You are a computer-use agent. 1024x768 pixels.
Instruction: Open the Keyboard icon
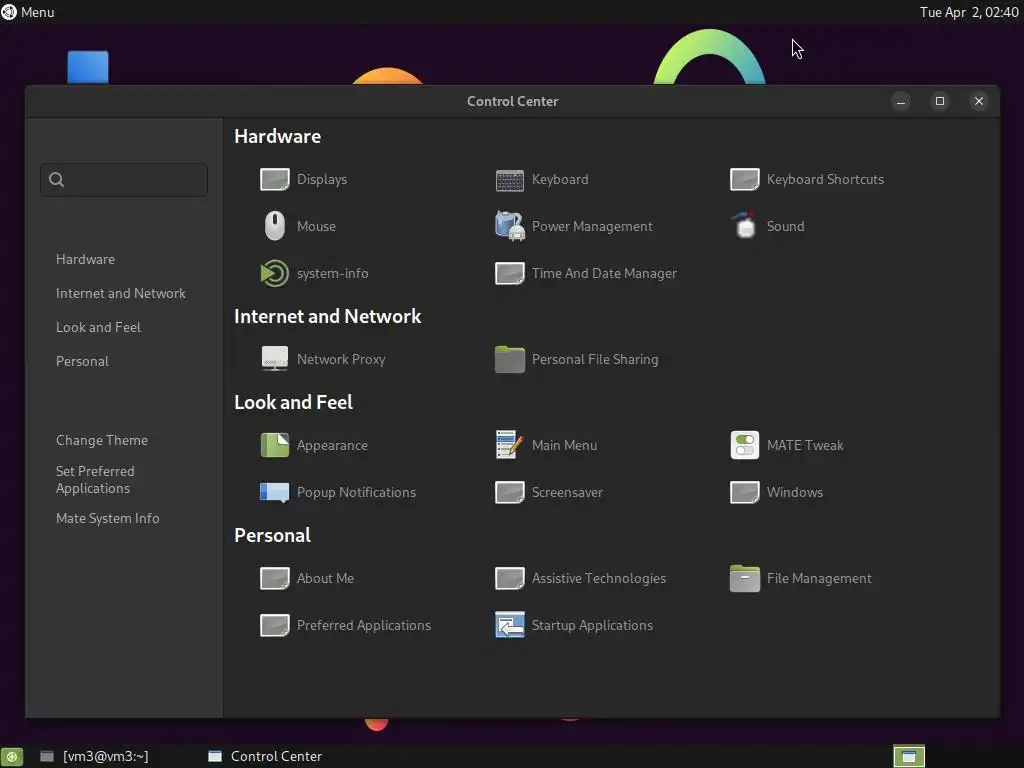coord(509,180)
